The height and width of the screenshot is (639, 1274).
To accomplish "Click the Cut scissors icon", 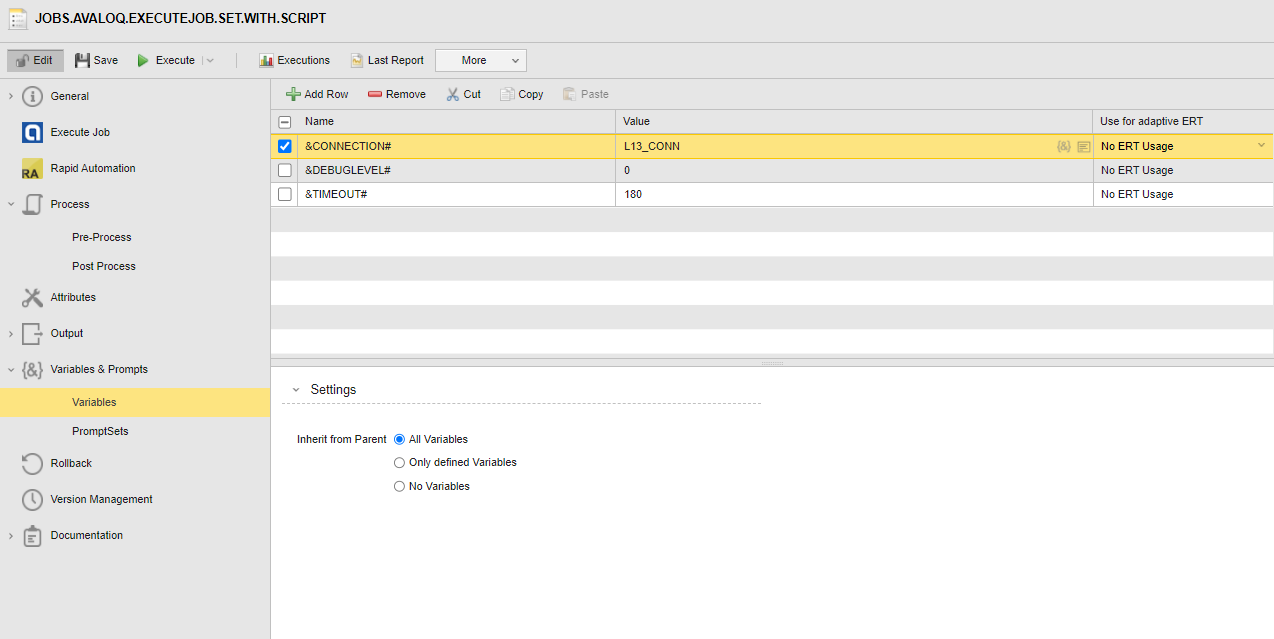I will click(453, 94).
